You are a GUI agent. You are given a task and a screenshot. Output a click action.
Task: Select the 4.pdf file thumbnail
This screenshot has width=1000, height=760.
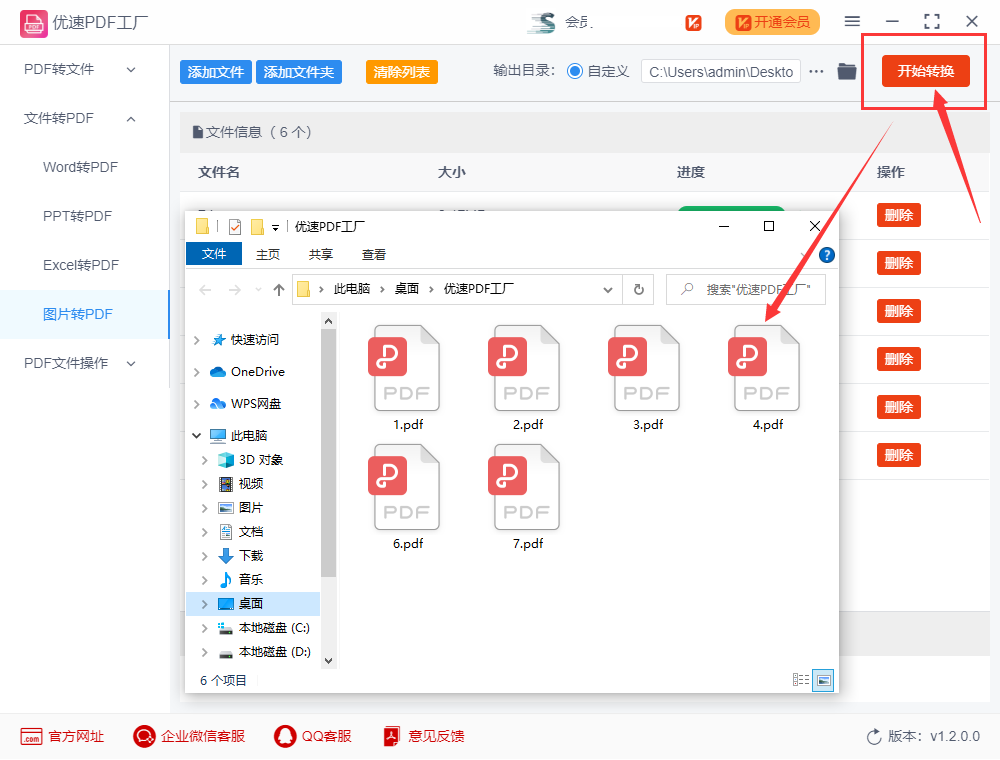tap(766, 368)
